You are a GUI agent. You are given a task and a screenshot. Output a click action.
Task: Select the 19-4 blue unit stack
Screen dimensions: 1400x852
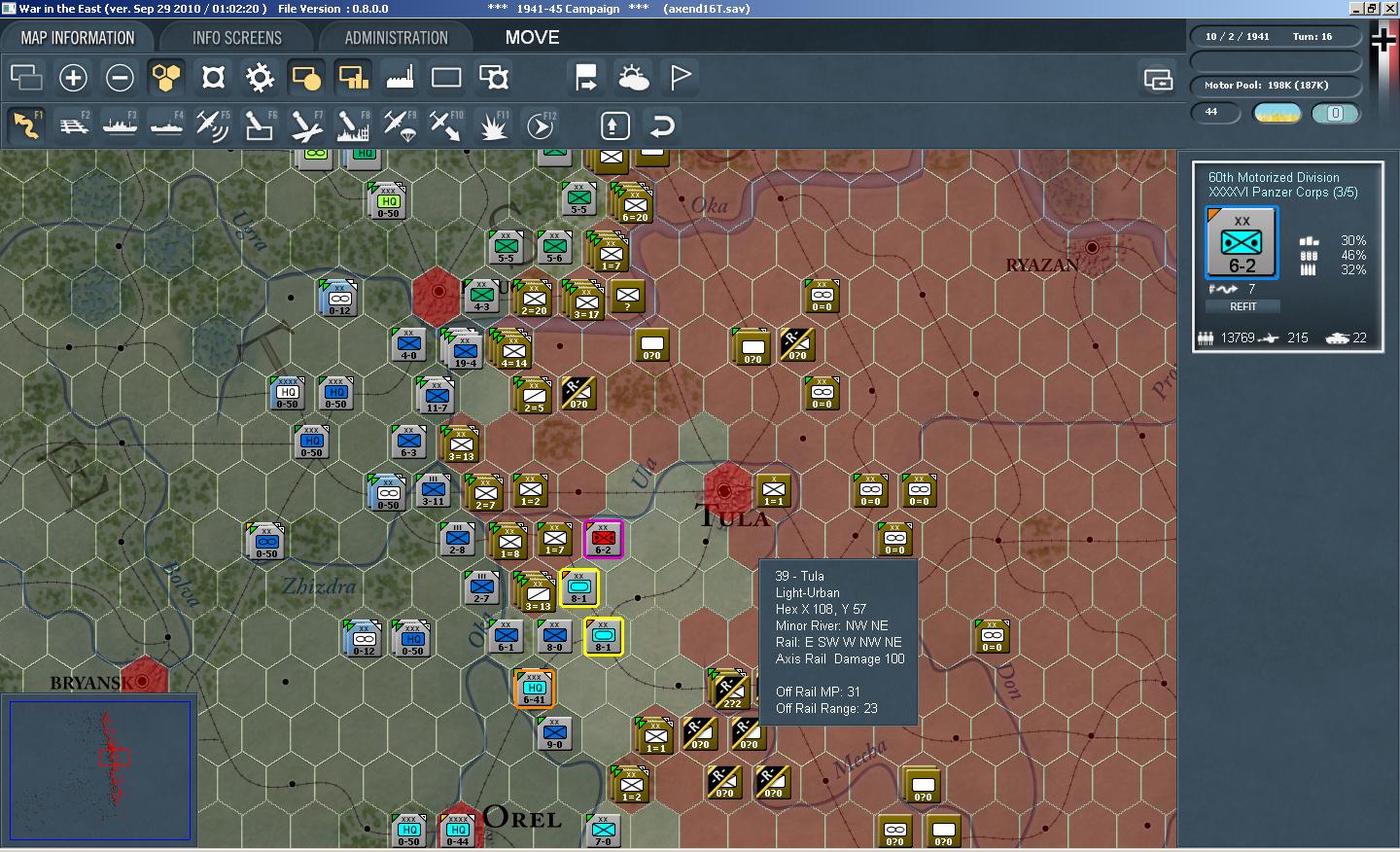[x=463, y=349]
